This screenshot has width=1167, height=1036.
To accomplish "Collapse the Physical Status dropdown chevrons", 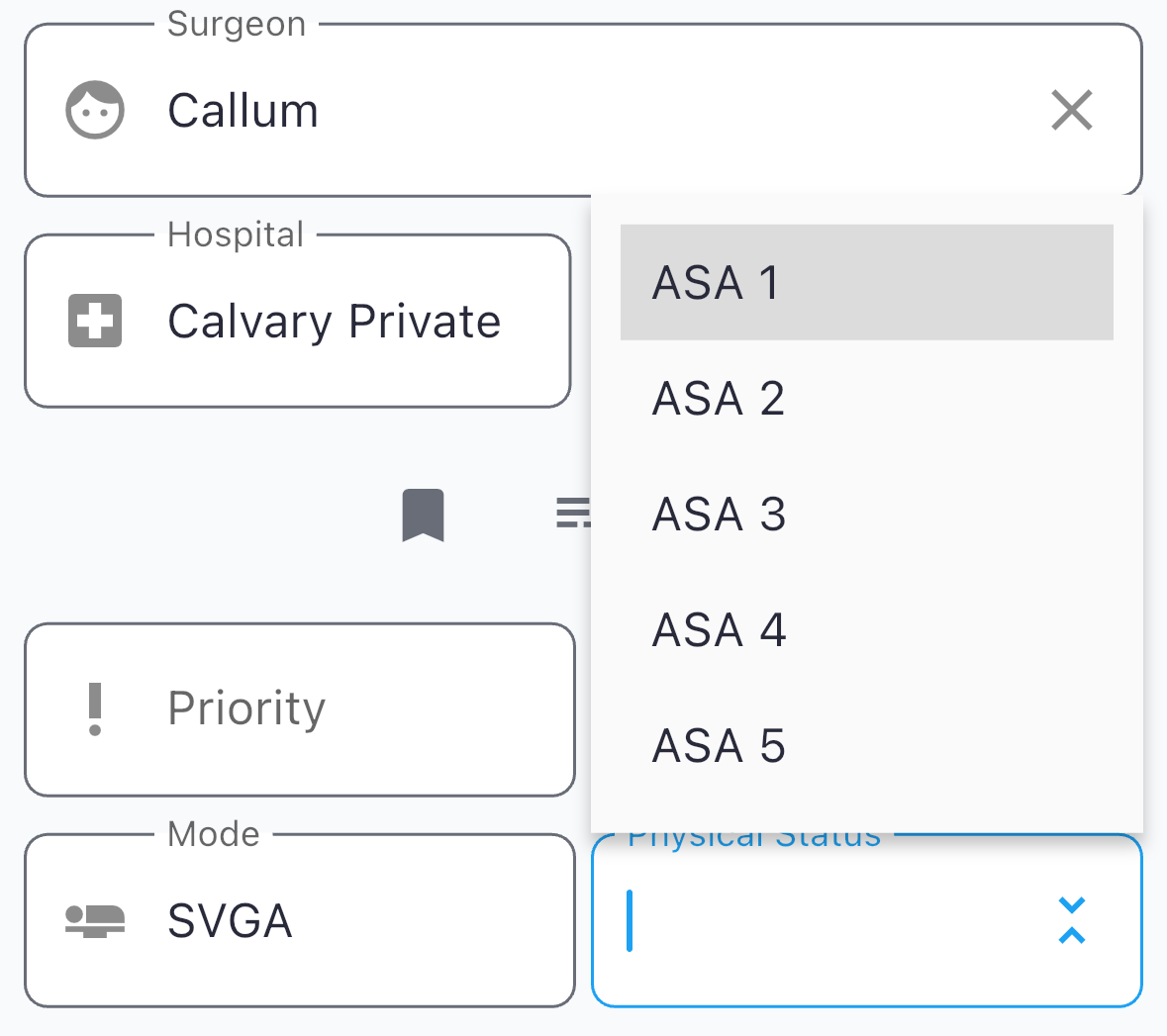I will click(x=1071, y=920).
